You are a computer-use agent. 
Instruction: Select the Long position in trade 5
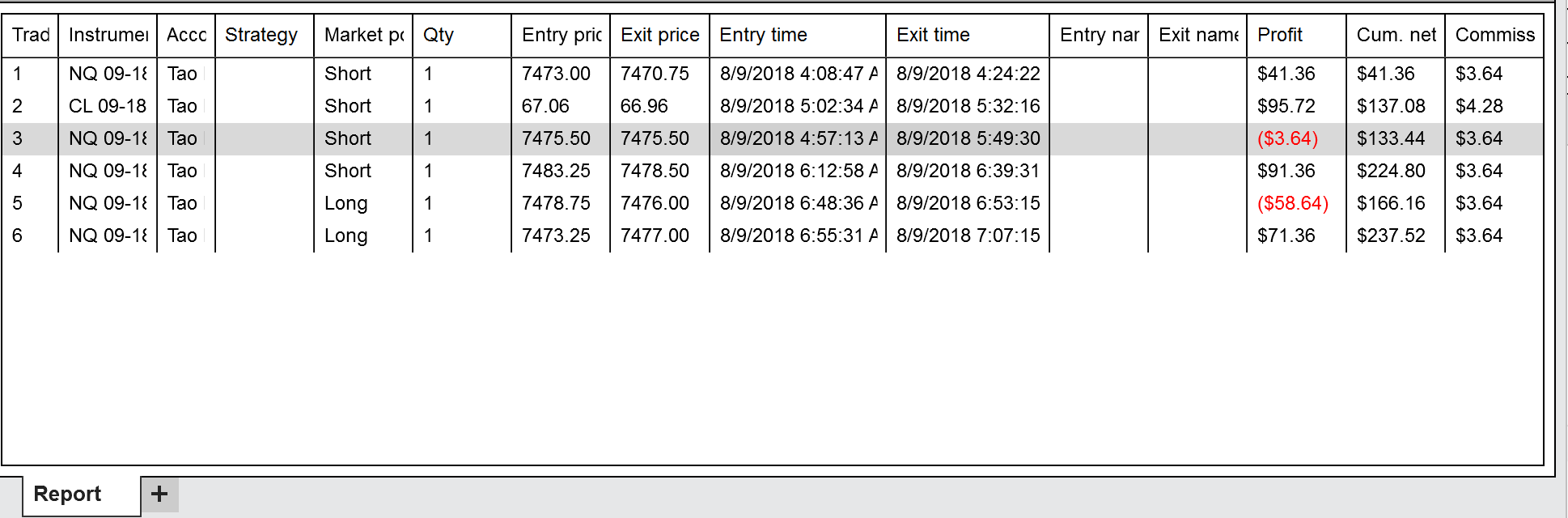point(346,203)
